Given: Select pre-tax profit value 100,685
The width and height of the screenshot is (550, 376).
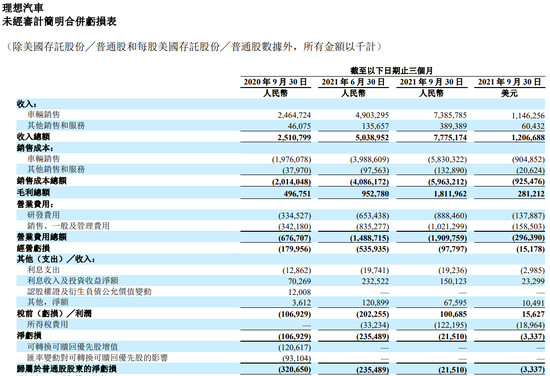Looking at the screenshot, I should (x=453, y=314).
